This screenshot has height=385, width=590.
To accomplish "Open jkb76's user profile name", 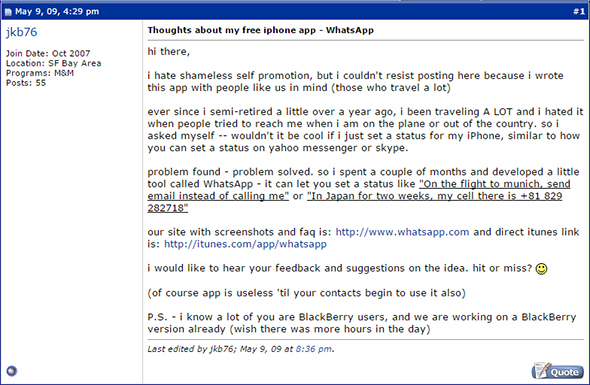I will [x=21, y=32].
